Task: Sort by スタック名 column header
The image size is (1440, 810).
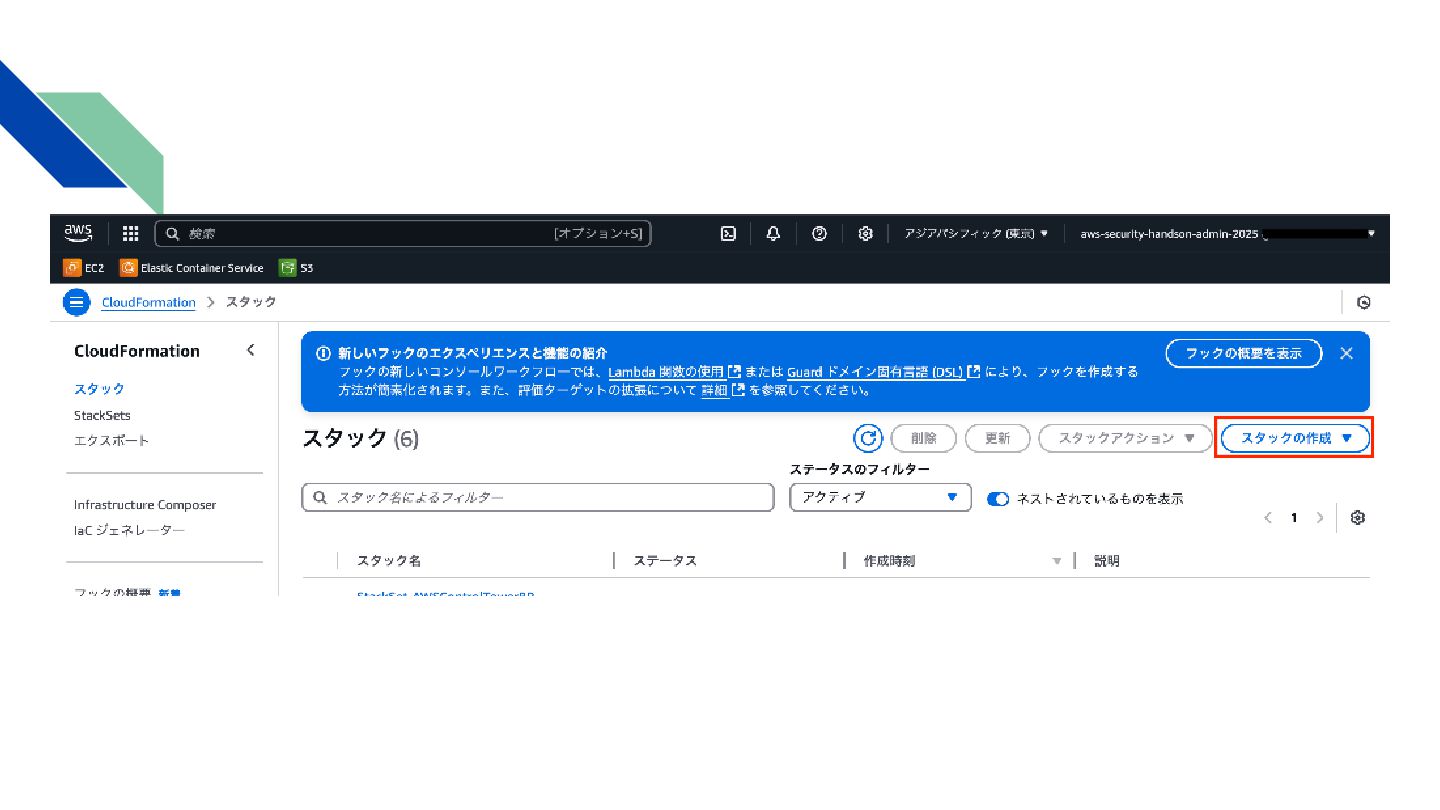Action: pos(389,561)
